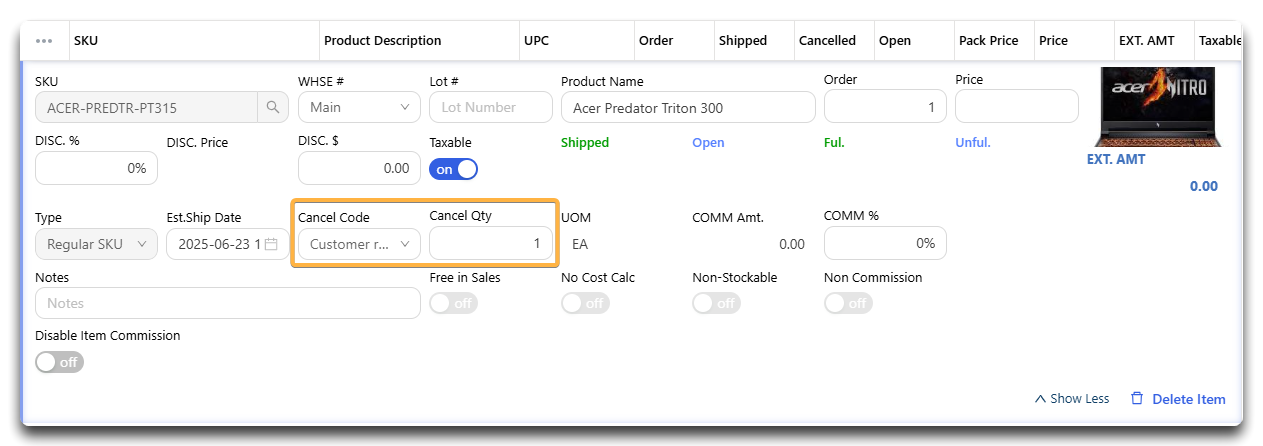Open the Est.Ship Date calendar icon
This screenshot has width=1263, height=446.
pos(271,244)
